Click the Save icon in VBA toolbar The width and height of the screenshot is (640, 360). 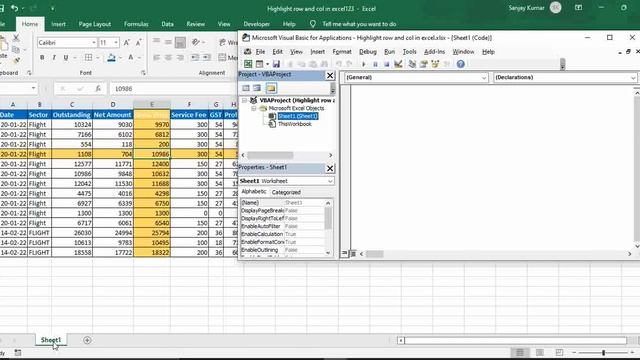point(276,64)
